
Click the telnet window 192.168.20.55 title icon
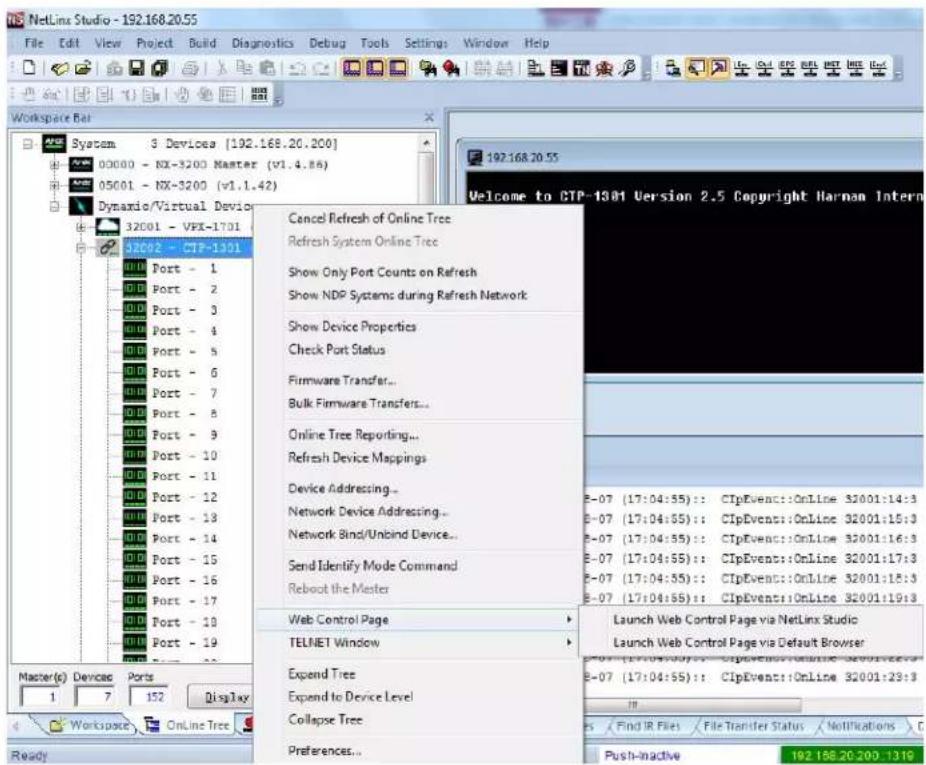(x=475, y=158)
